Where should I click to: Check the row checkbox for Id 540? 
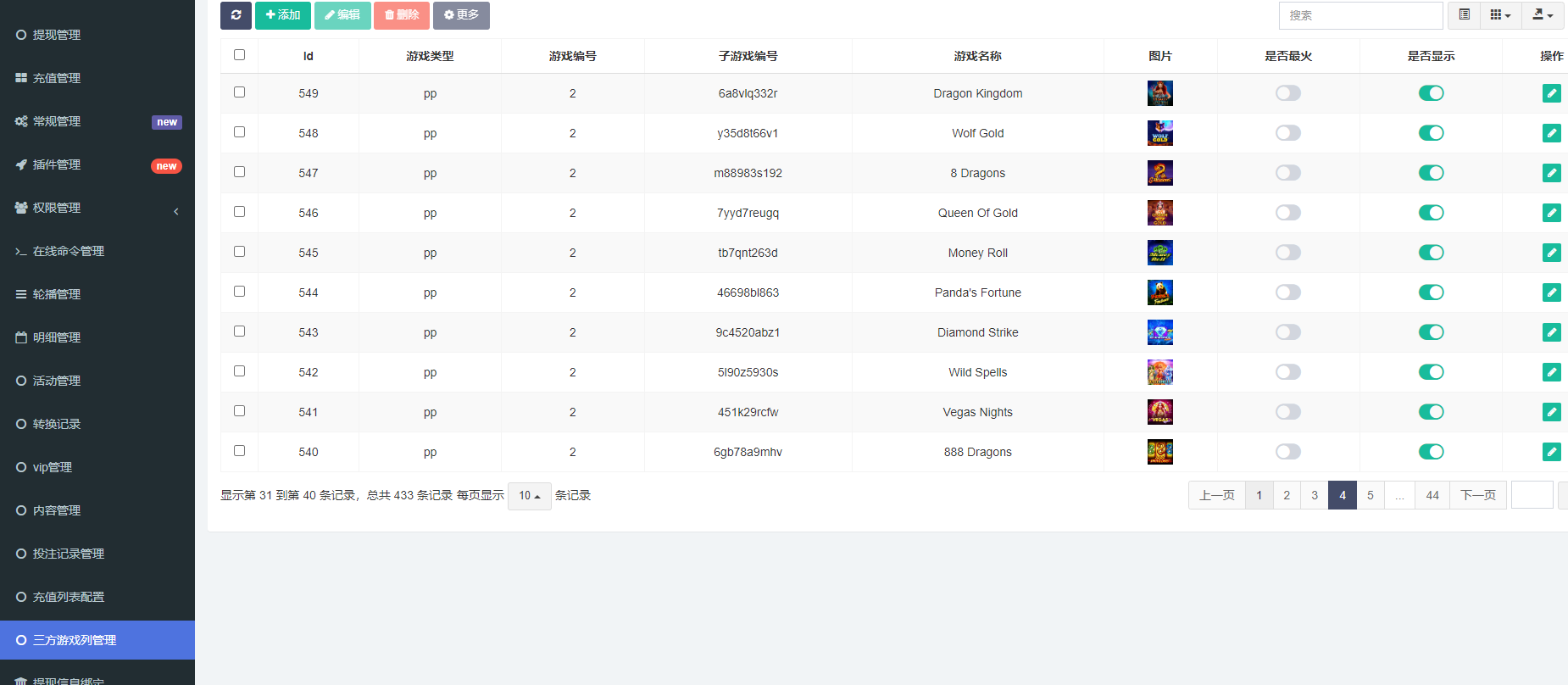click(x=239, y=450)
